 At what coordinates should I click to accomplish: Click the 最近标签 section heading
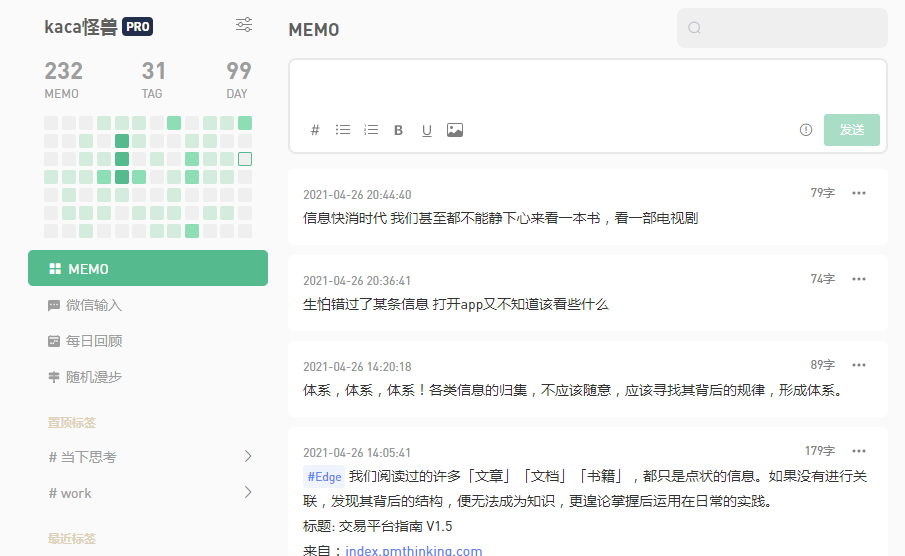coord(72,539)
